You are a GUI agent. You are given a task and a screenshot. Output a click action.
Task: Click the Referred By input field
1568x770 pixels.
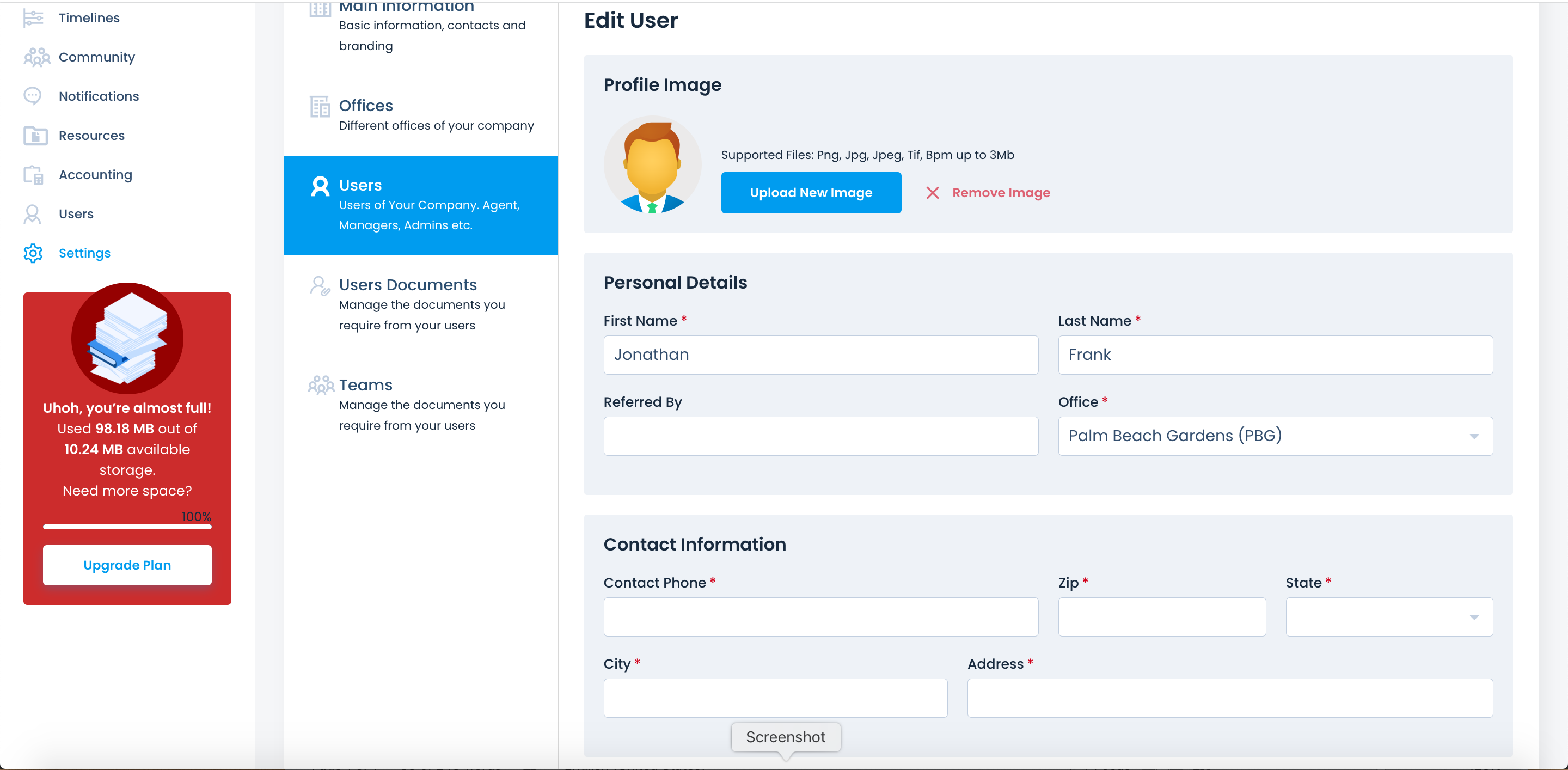coord(820,436)
